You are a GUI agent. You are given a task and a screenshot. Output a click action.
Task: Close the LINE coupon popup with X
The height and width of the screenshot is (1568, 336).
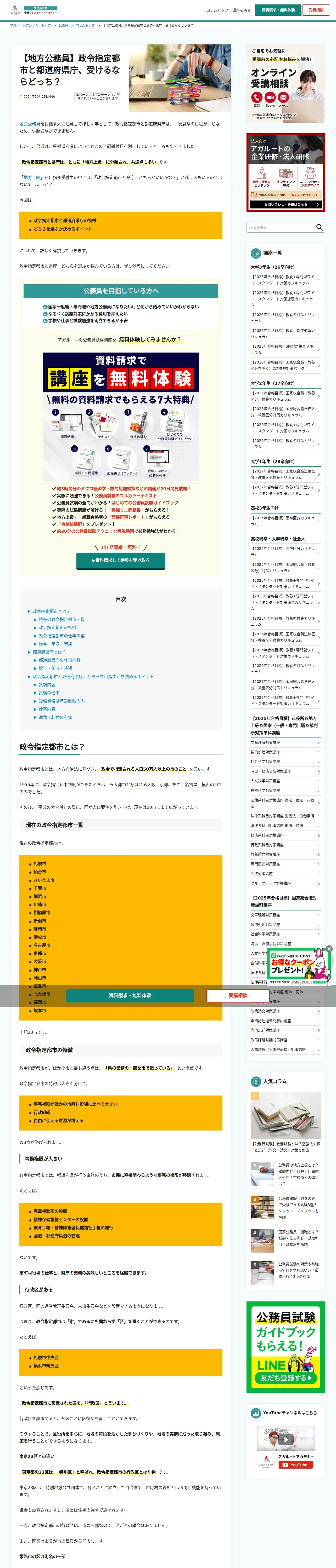pos(329,948)
